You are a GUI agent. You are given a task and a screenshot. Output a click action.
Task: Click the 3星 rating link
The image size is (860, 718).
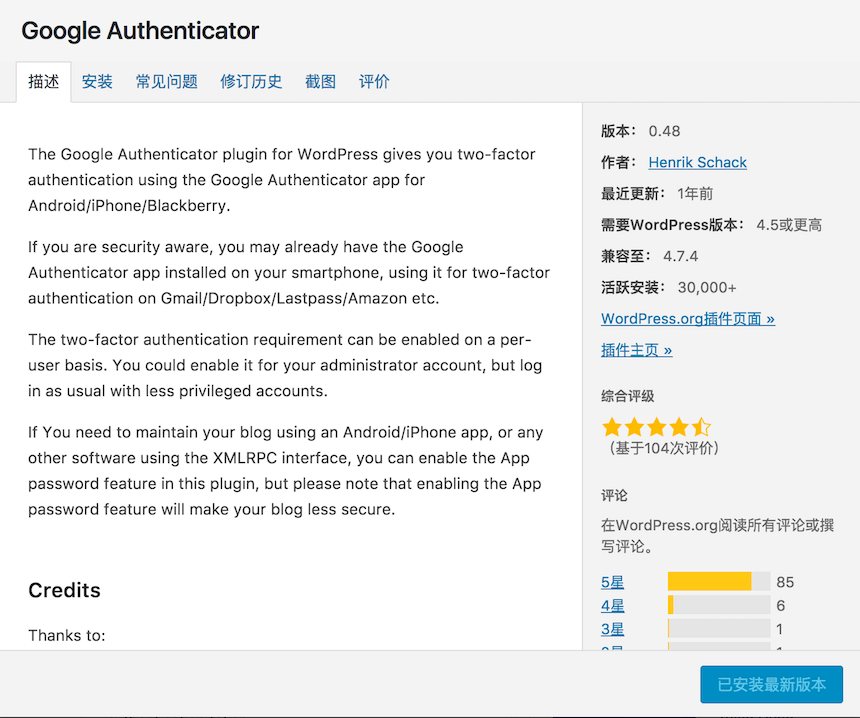(613, 629)
